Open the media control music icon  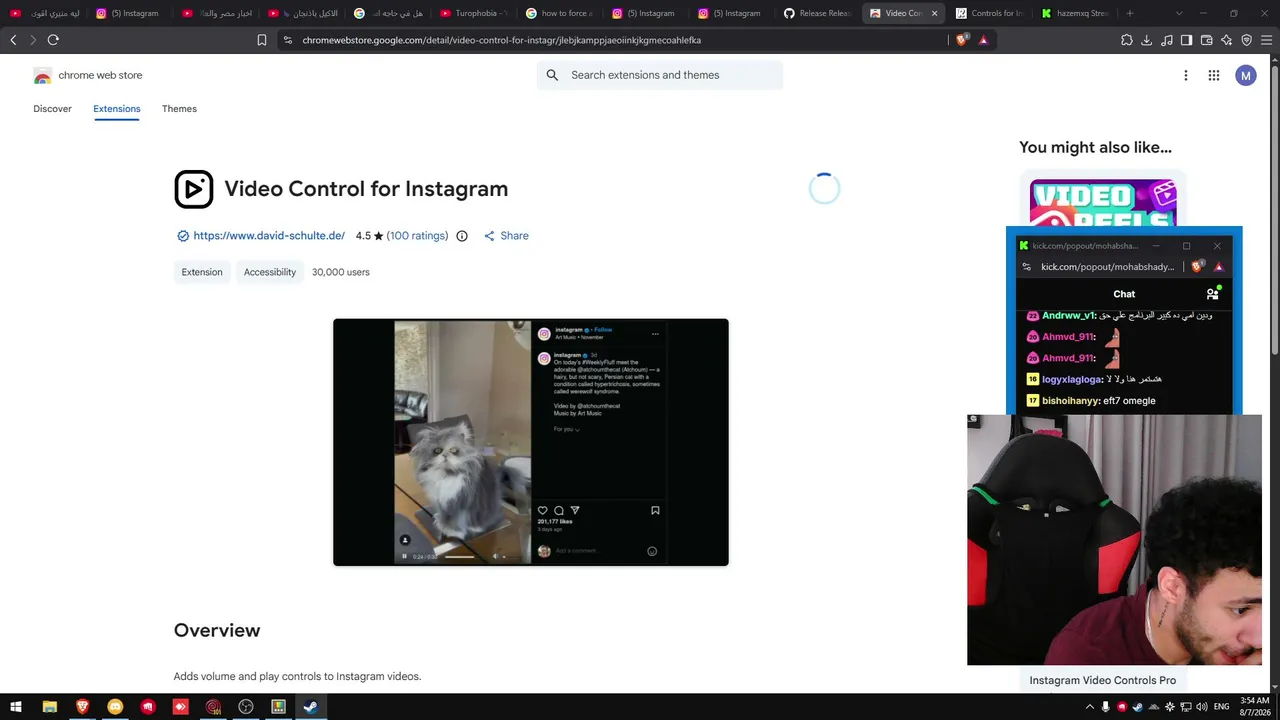1166,40
